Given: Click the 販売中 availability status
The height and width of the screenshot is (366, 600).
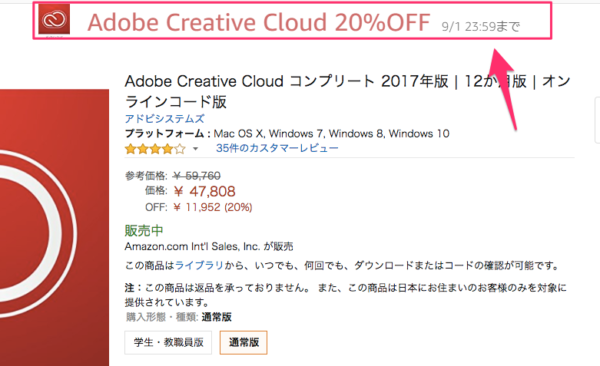Looking at the screenshot, I should pyautogui.click(x=144, y=230).
